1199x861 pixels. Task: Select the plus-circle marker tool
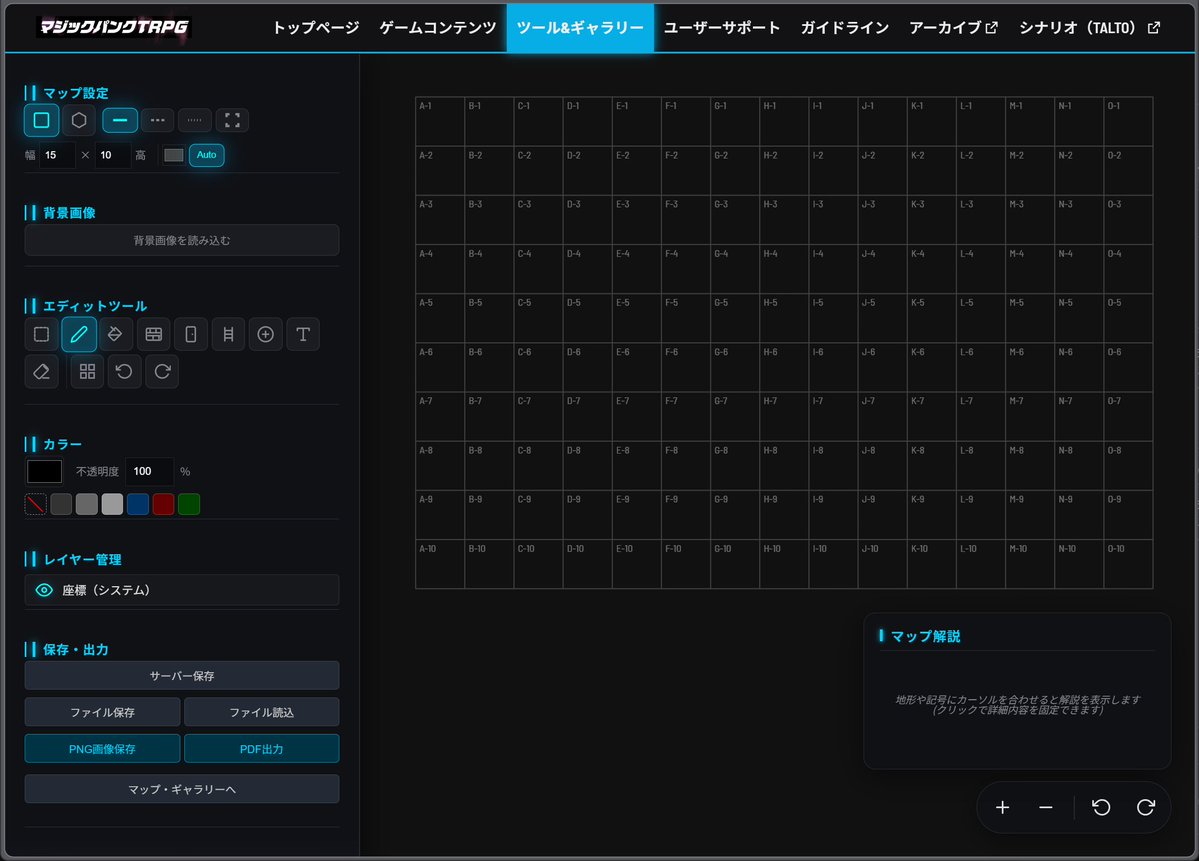265,334
